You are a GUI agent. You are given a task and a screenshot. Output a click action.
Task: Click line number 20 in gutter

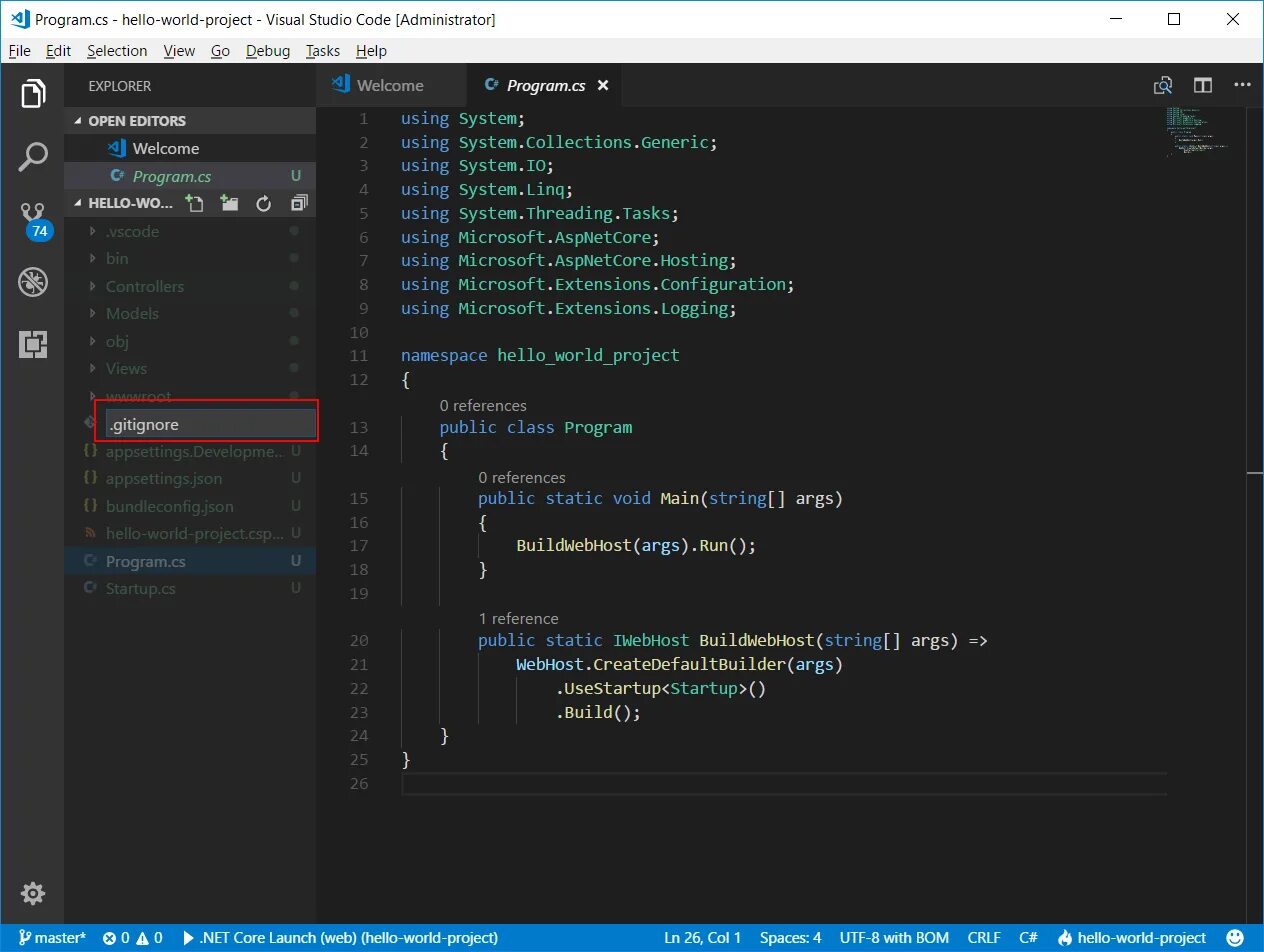coord(359,640)
